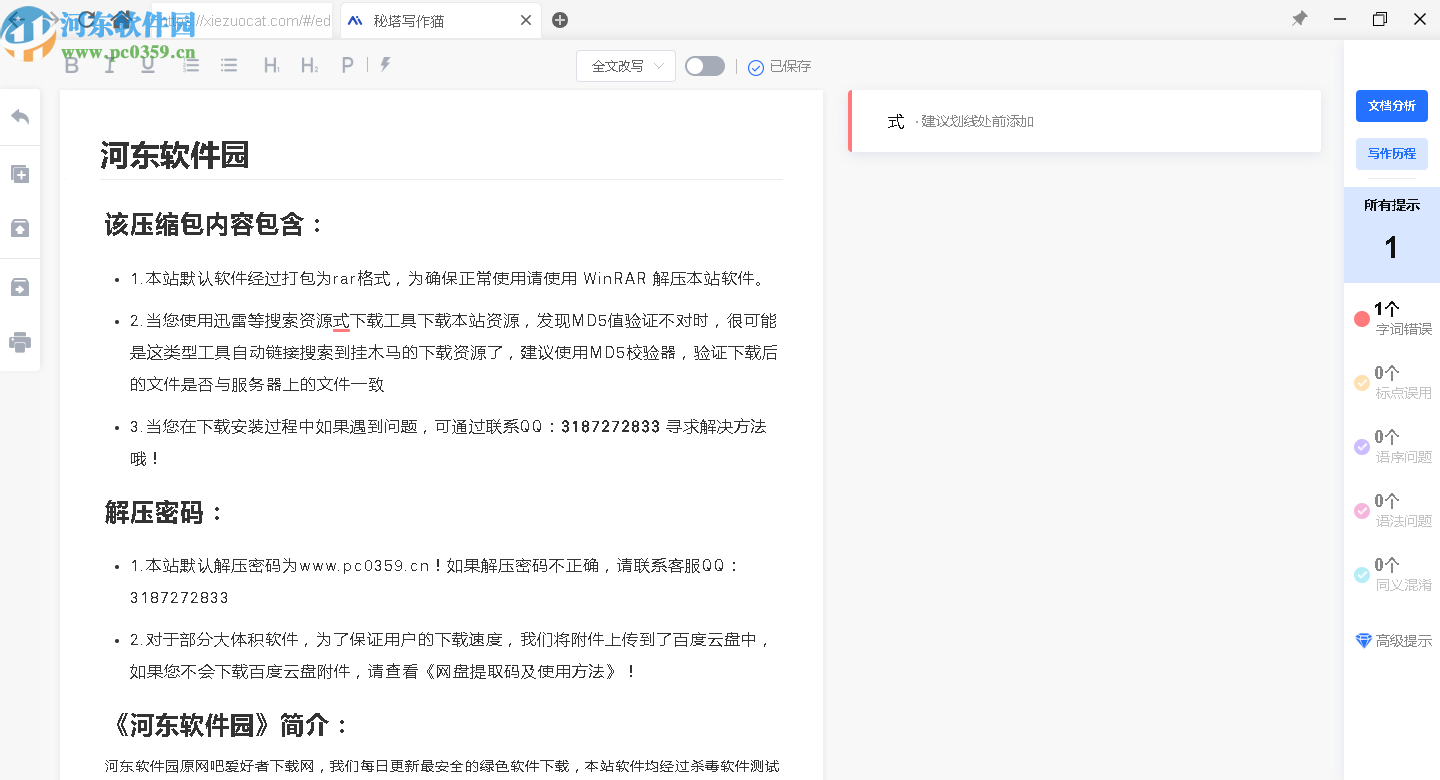Apply italic formatting

[110, 65]
